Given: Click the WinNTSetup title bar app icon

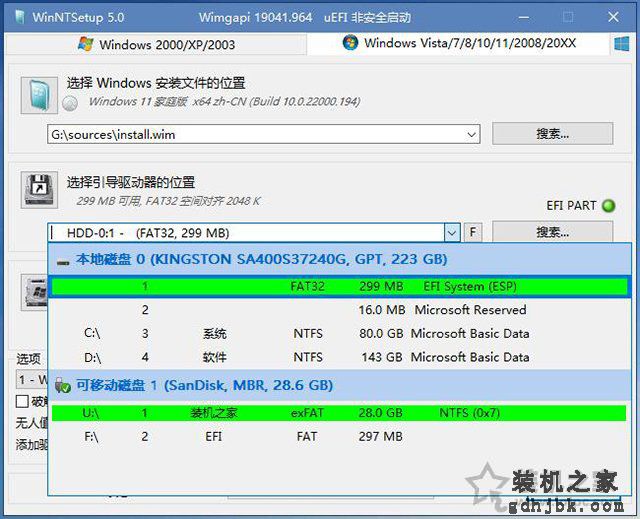Looking at the screenshot, I should [20, 17].
